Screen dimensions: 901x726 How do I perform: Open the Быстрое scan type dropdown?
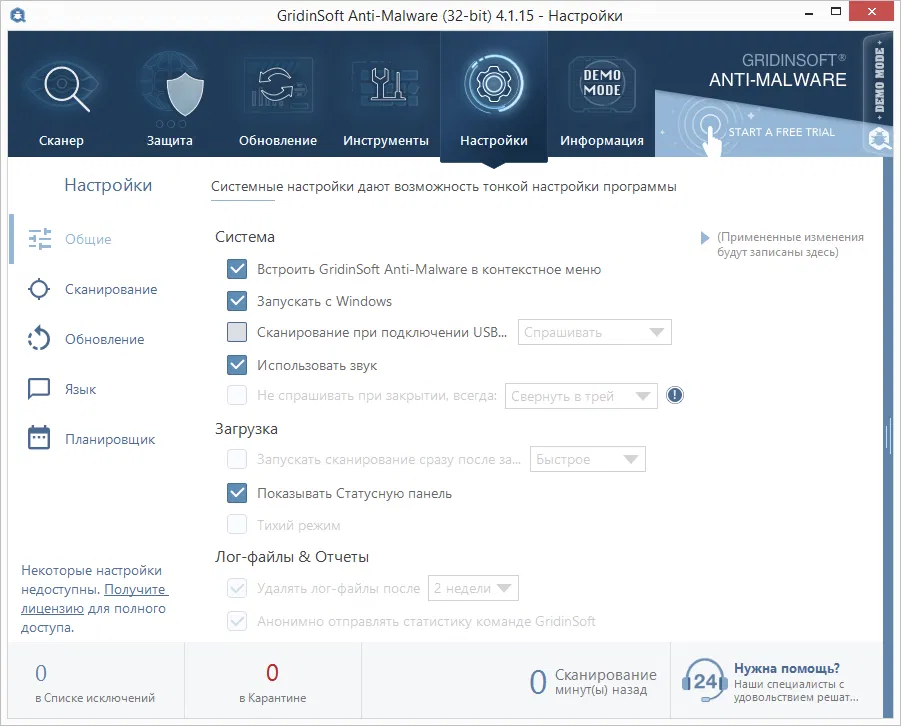point(588,459)
